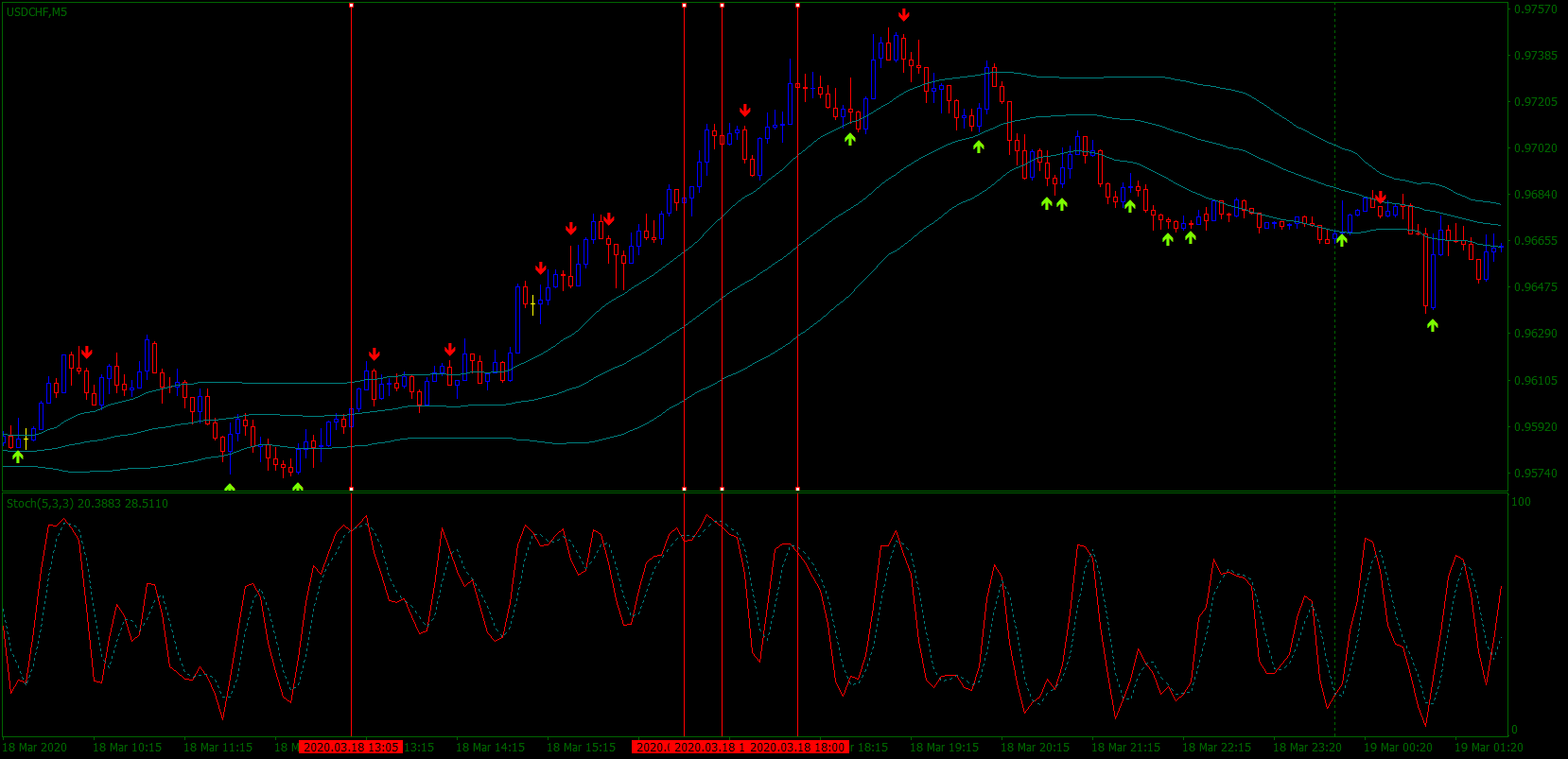Click the 2020.03.18 13:05 vertical line date label
Image resolution: width=1568 pixels, height=759 pixels.
(350, 747)
